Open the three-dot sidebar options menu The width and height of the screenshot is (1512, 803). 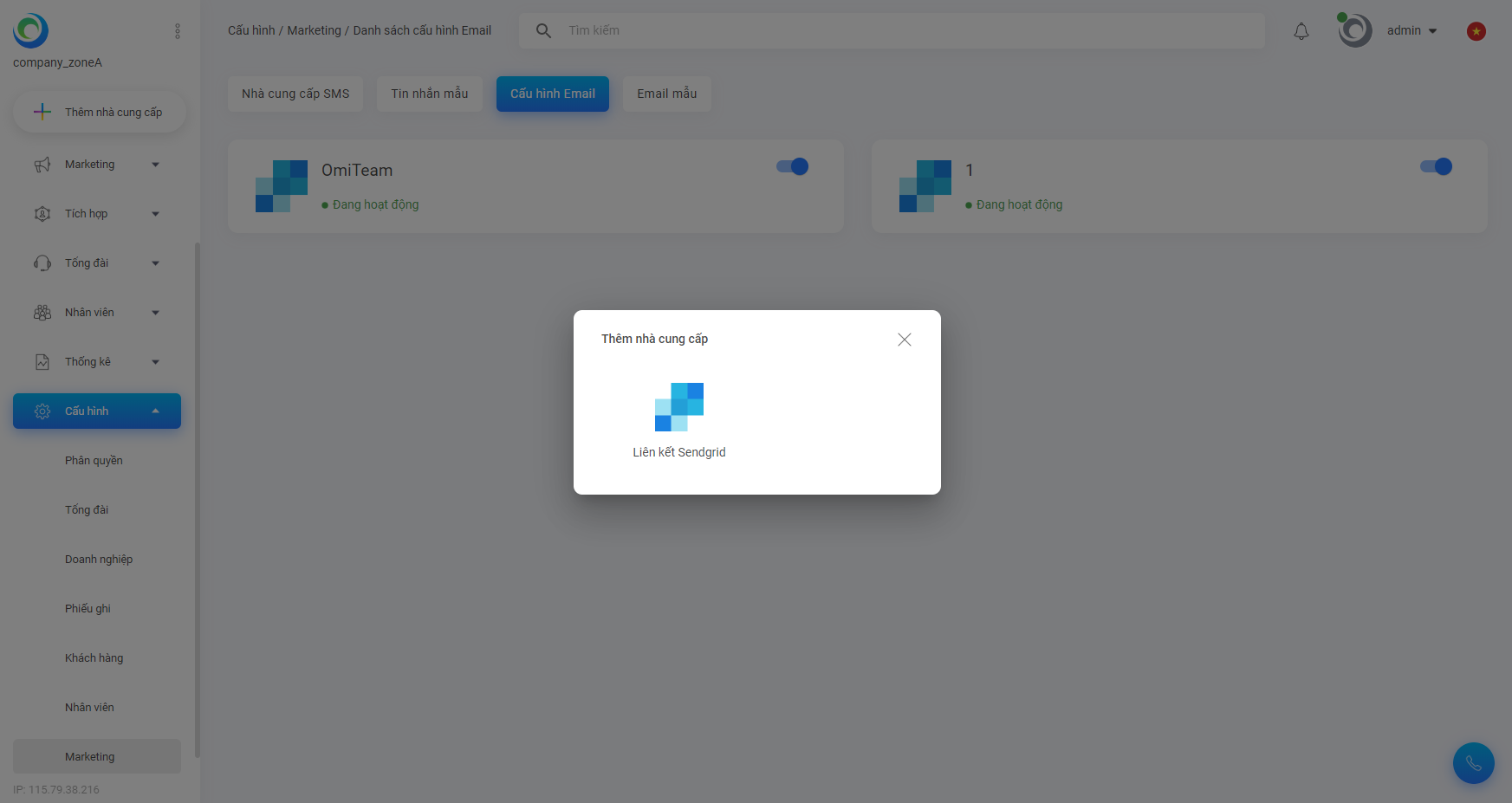(178, 31)
